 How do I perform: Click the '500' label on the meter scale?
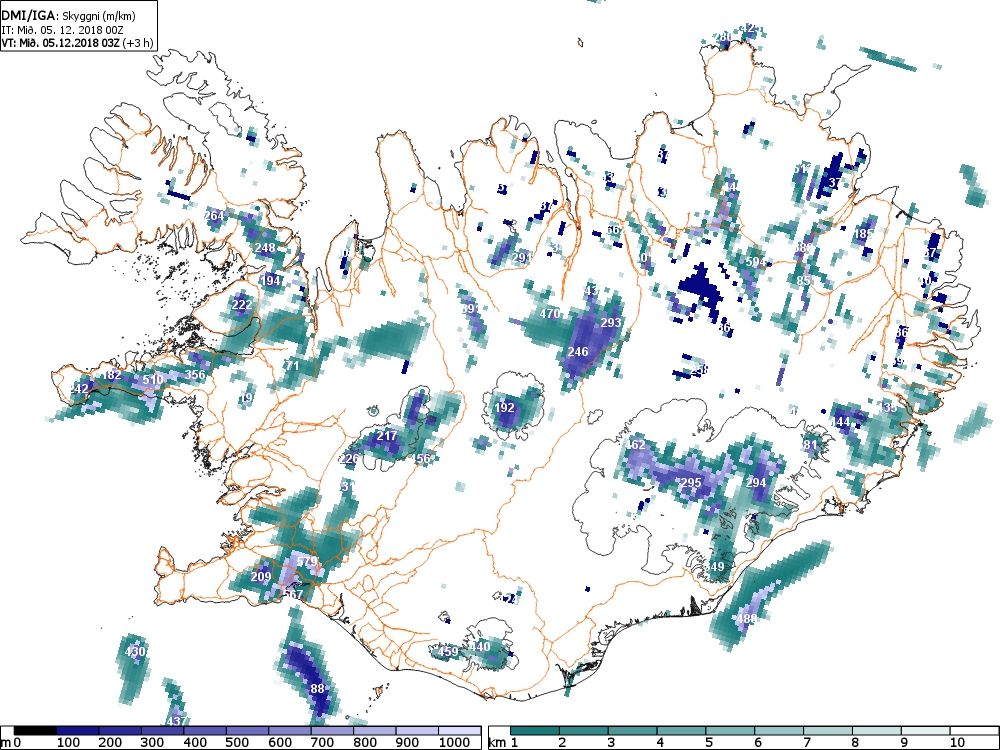coord(238,743)
